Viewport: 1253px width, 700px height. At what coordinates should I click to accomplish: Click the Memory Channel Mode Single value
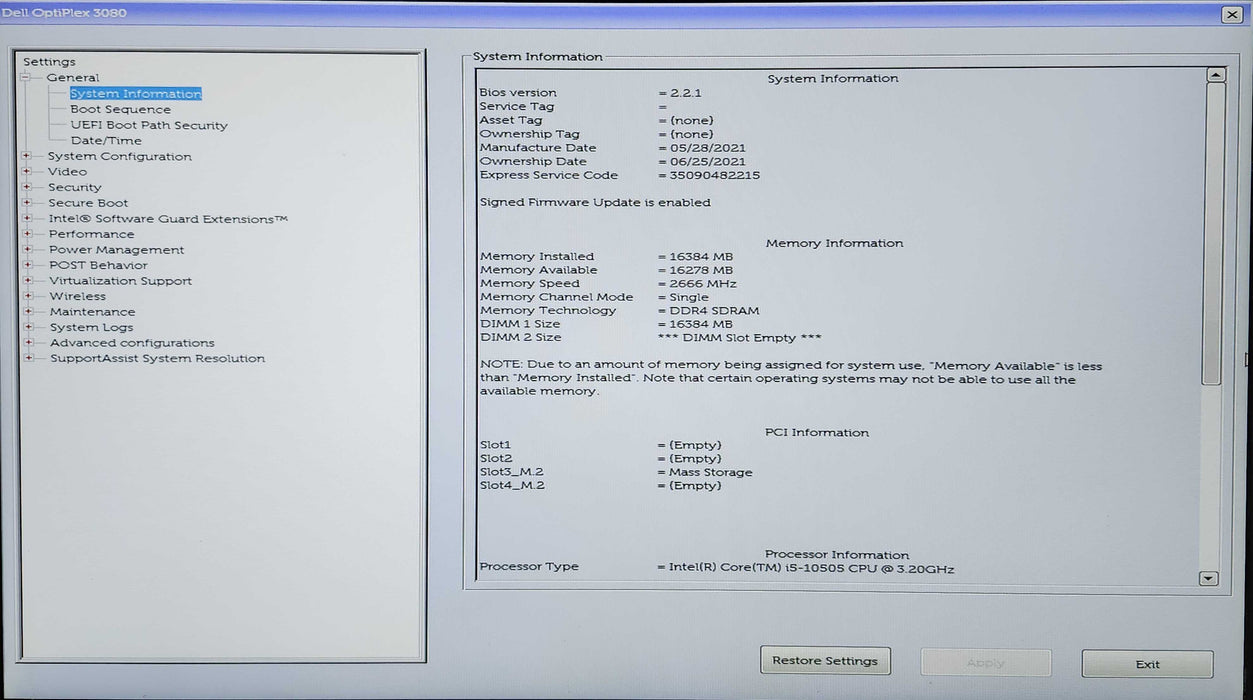(x=689, y=297)
